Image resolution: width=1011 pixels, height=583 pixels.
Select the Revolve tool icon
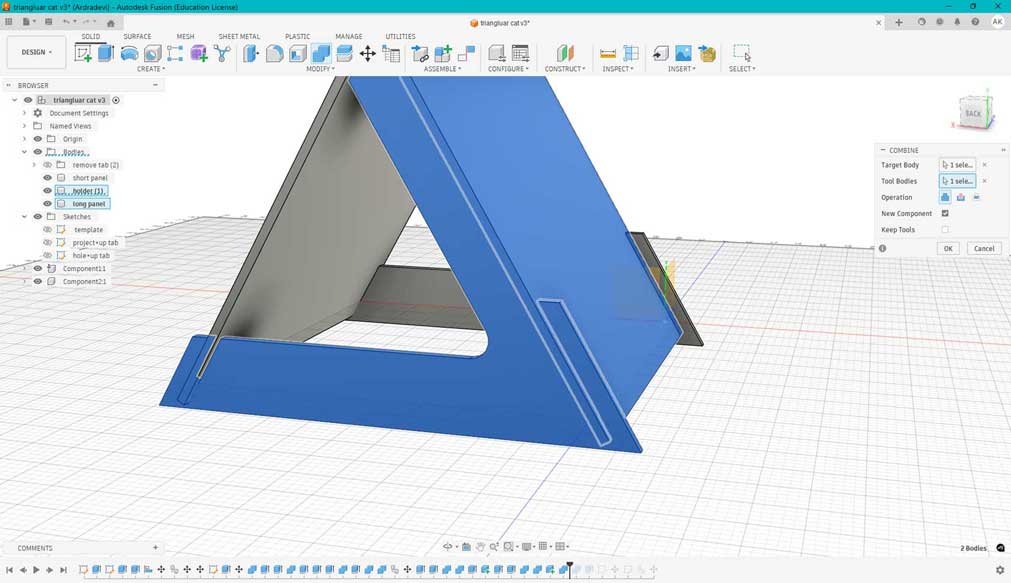(x=129, y=53)
